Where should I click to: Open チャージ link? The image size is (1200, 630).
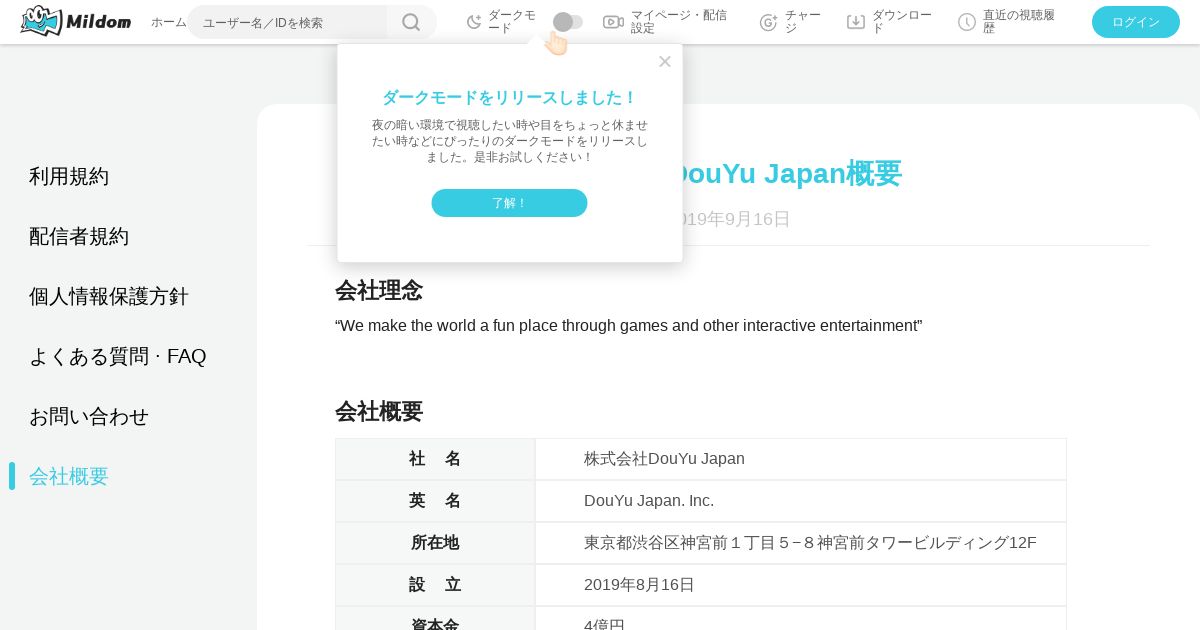803,22
